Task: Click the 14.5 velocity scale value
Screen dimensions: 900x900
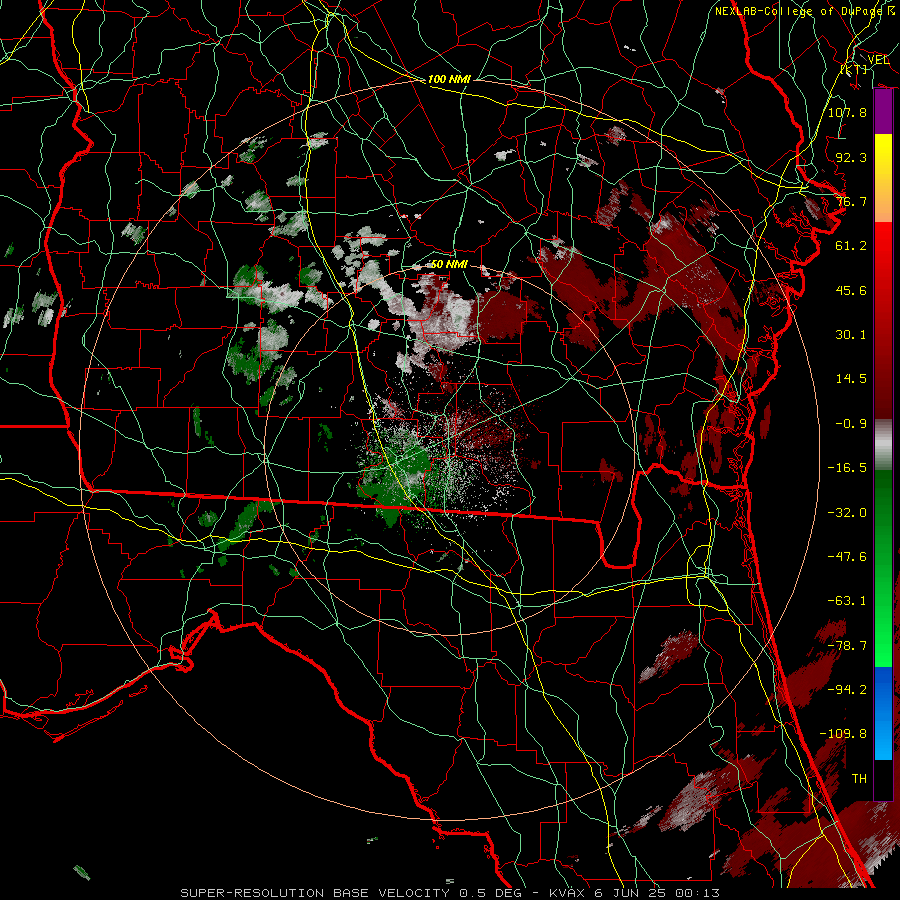Action: (x=851, y=379)
